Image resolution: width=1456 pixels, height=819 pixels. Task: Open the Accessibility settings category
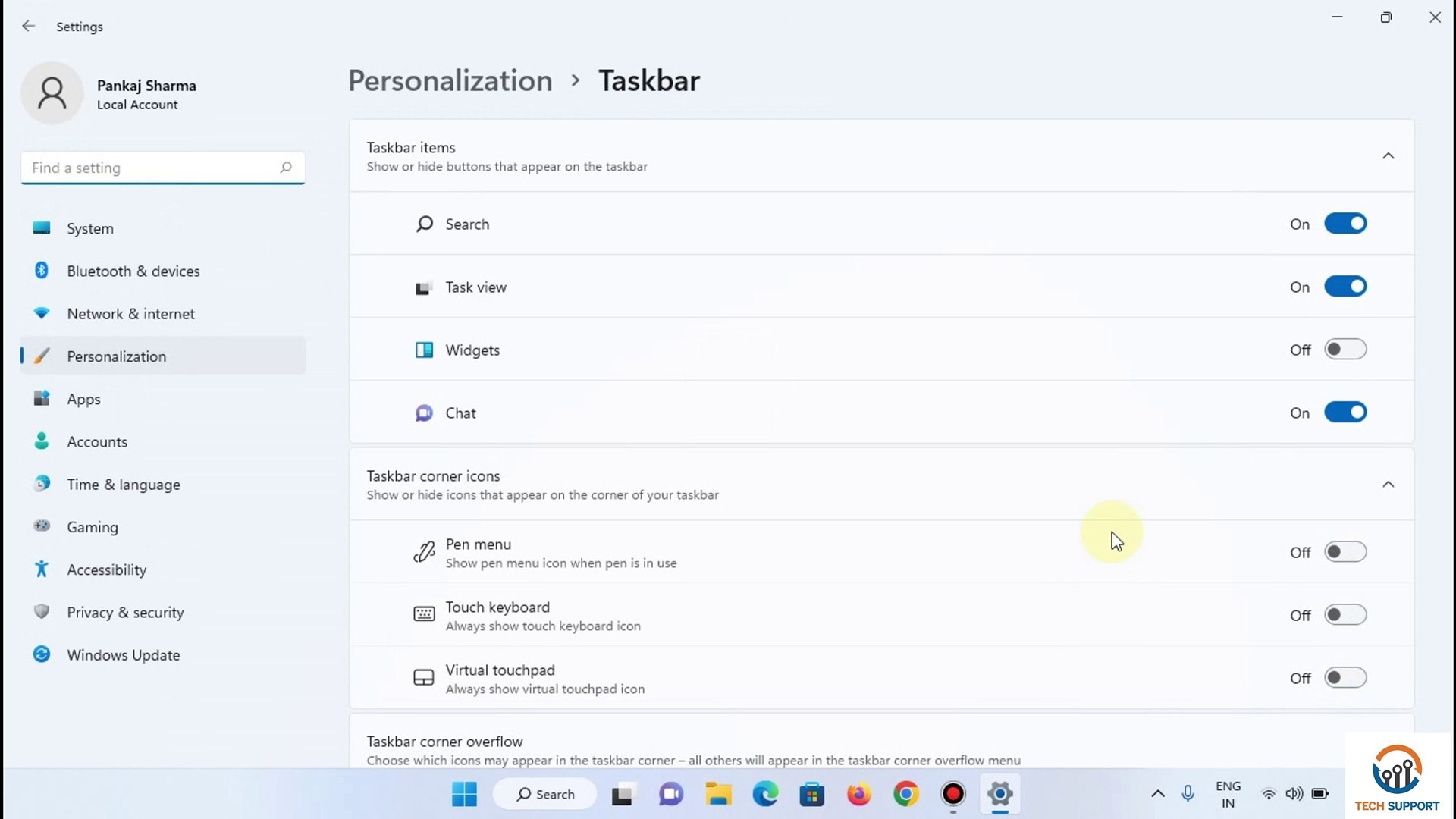(x=106, y=570)
